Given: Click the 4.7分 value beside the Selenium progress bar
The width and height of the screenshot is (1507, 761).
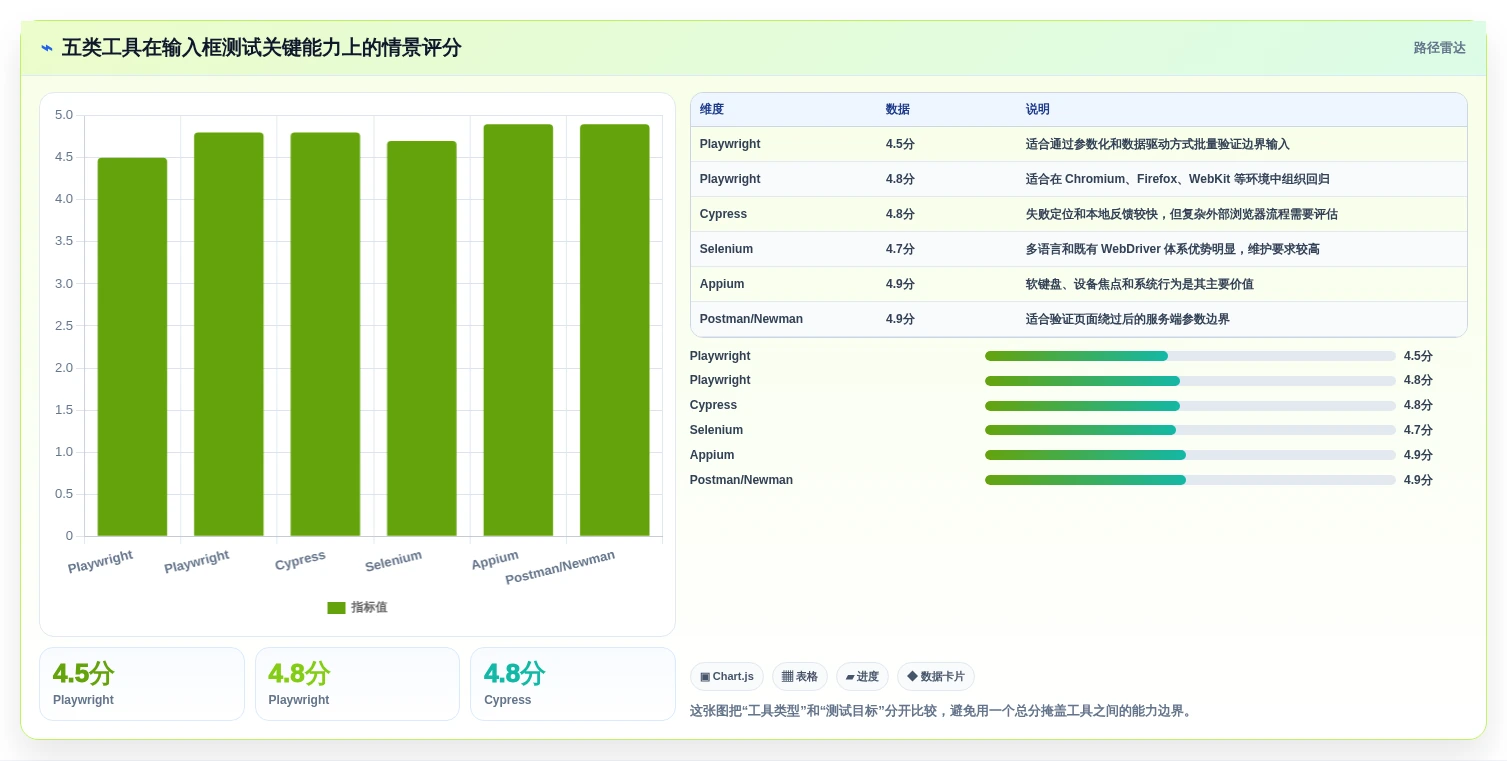Looking at the screenshot, I should 1418,430.
